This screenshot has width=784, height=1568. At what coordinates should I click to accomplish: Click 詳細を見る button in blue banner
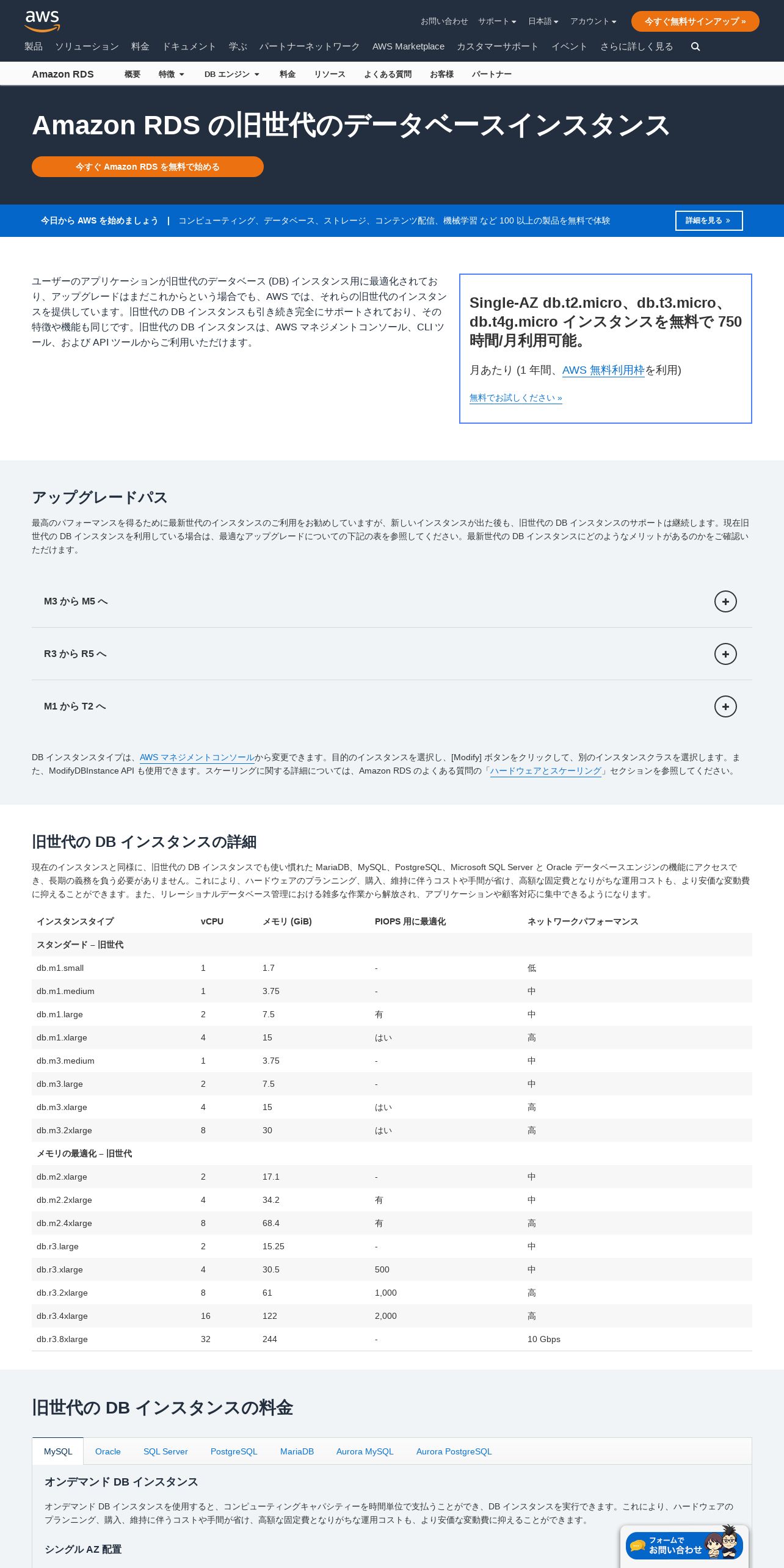click(709, 220)
